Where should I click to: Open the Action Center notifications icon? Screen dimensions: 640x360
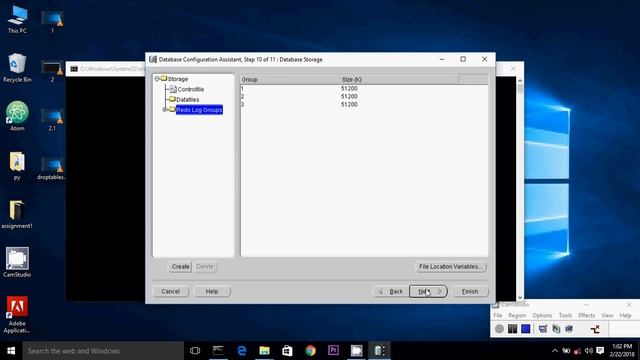[x=600, y=351]
